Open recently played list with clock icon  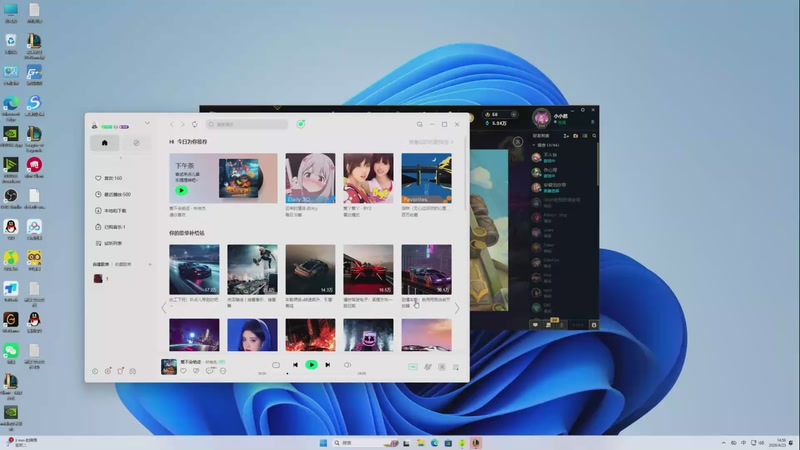pos(113,194)
